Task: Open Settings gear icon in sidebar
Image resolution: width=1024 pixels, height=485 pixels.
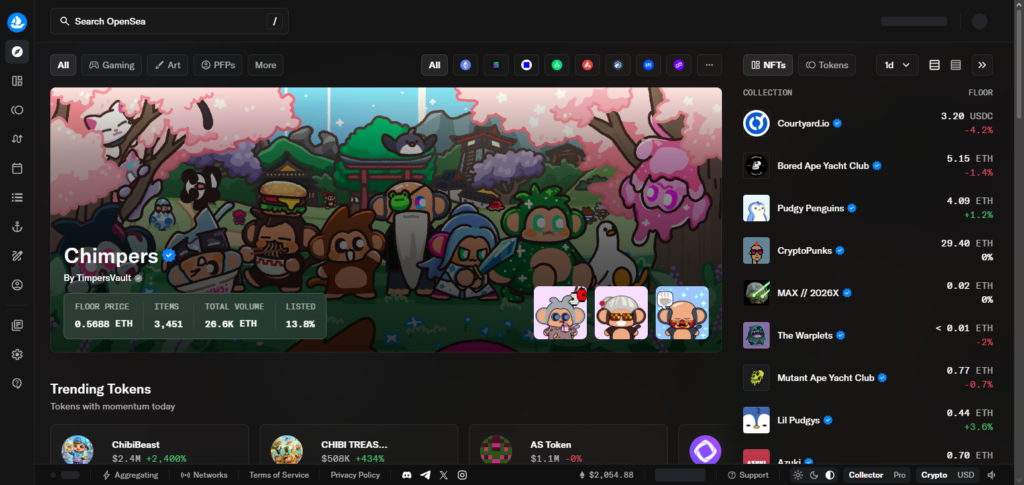Action: (x=17, y=354)
